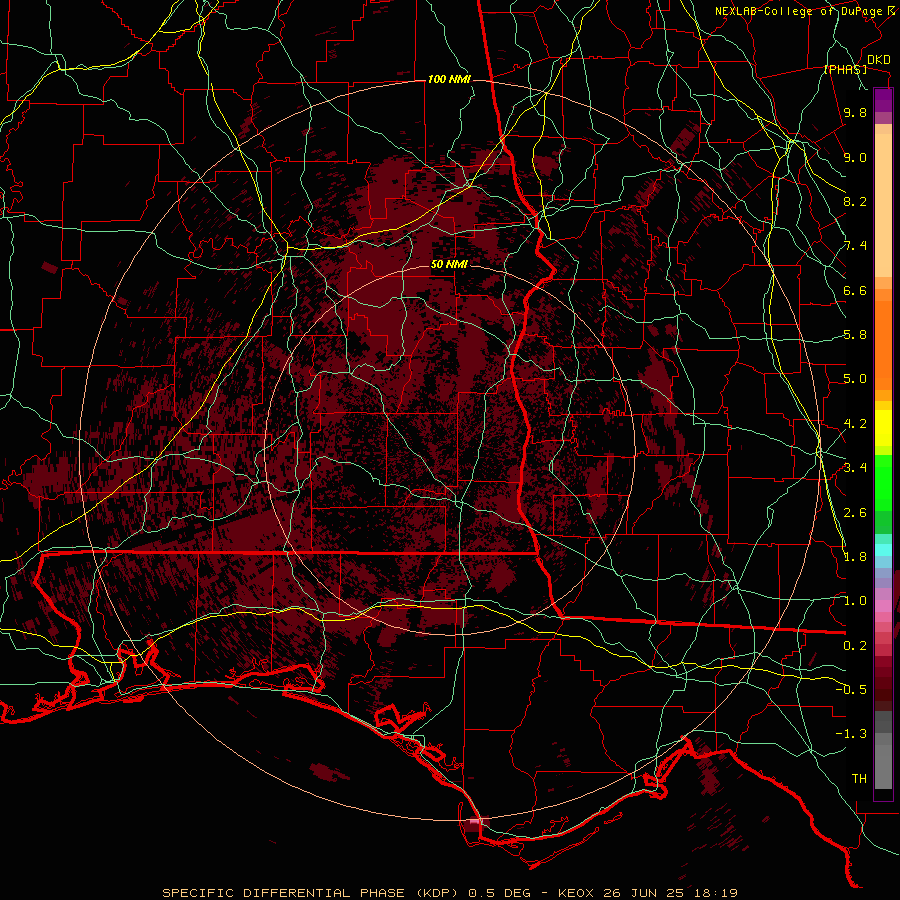Click the 0.2 scale value
This screenshot has height=900, width=900.
point(855,645)
